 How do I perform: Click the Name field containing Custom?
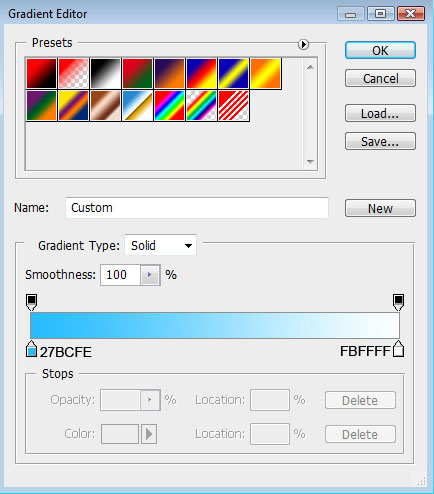(x=197, y=208)
